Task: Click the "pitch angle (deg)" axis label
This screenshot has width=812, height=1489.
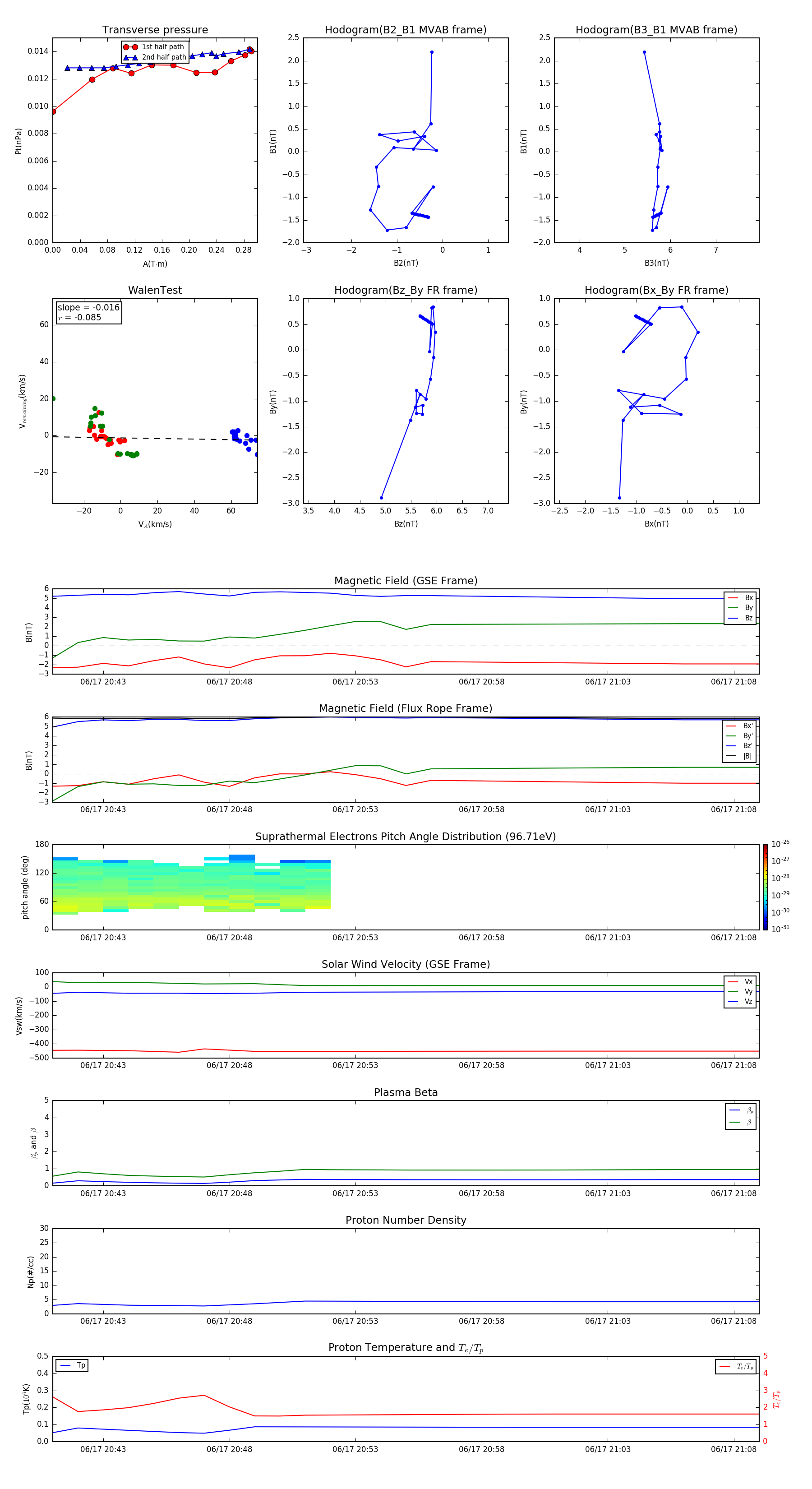Action: [x=25, y=887]
